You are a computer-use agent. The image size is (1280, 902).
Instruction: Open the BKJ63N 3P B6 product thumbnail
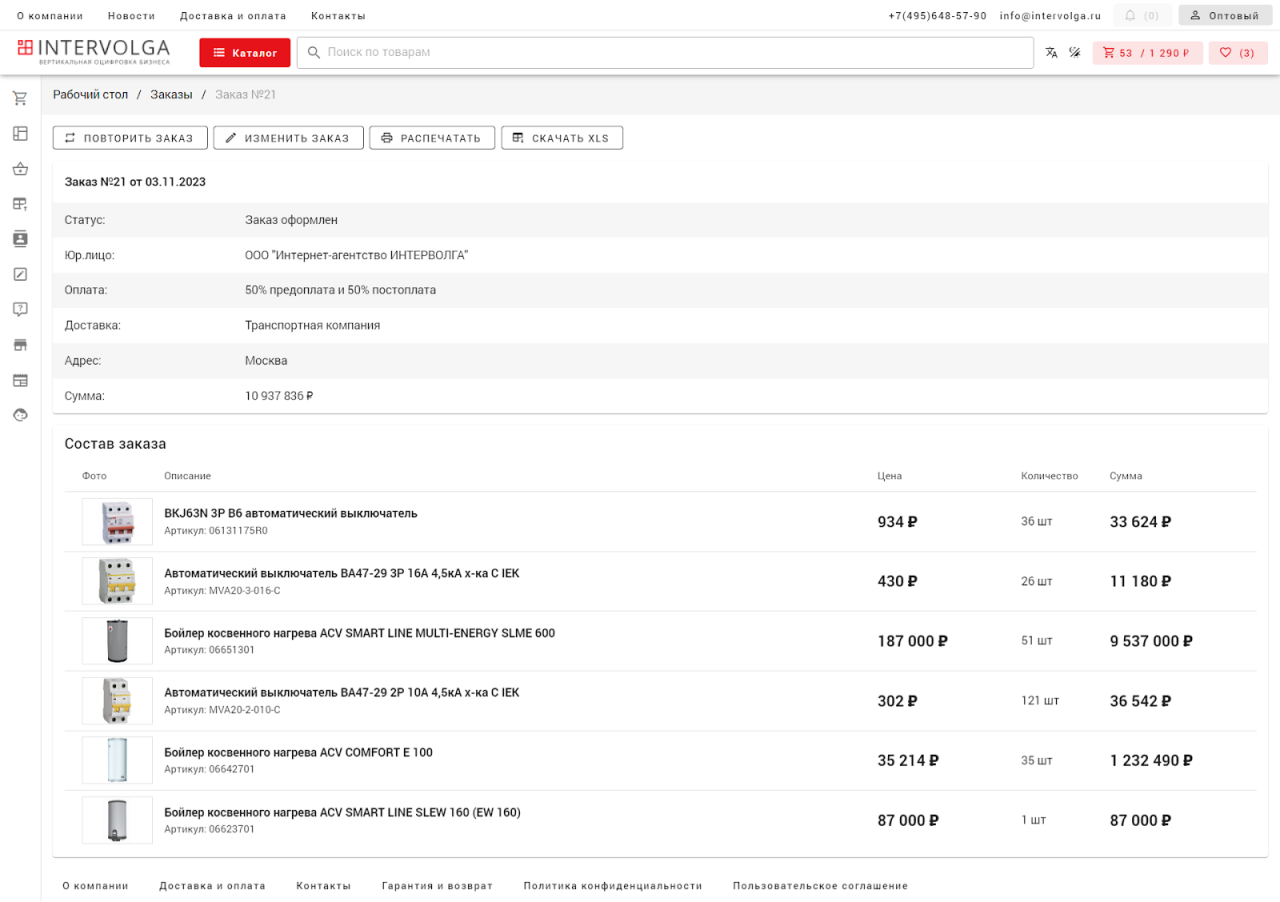pyautogui.click(x=117, y=522)
